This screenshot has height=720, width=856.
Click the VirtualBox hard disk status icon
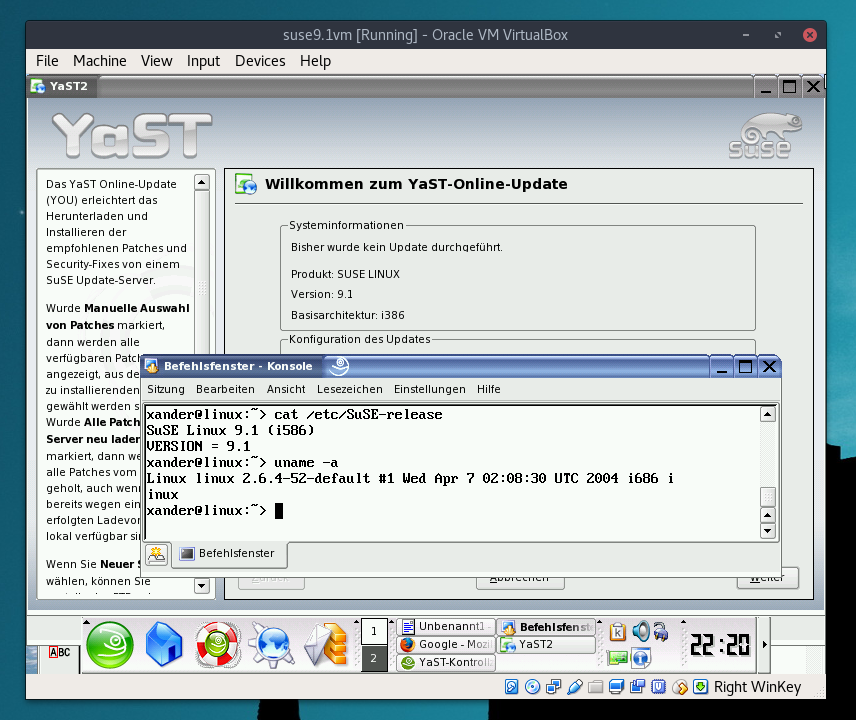click(x=511, y=687)
